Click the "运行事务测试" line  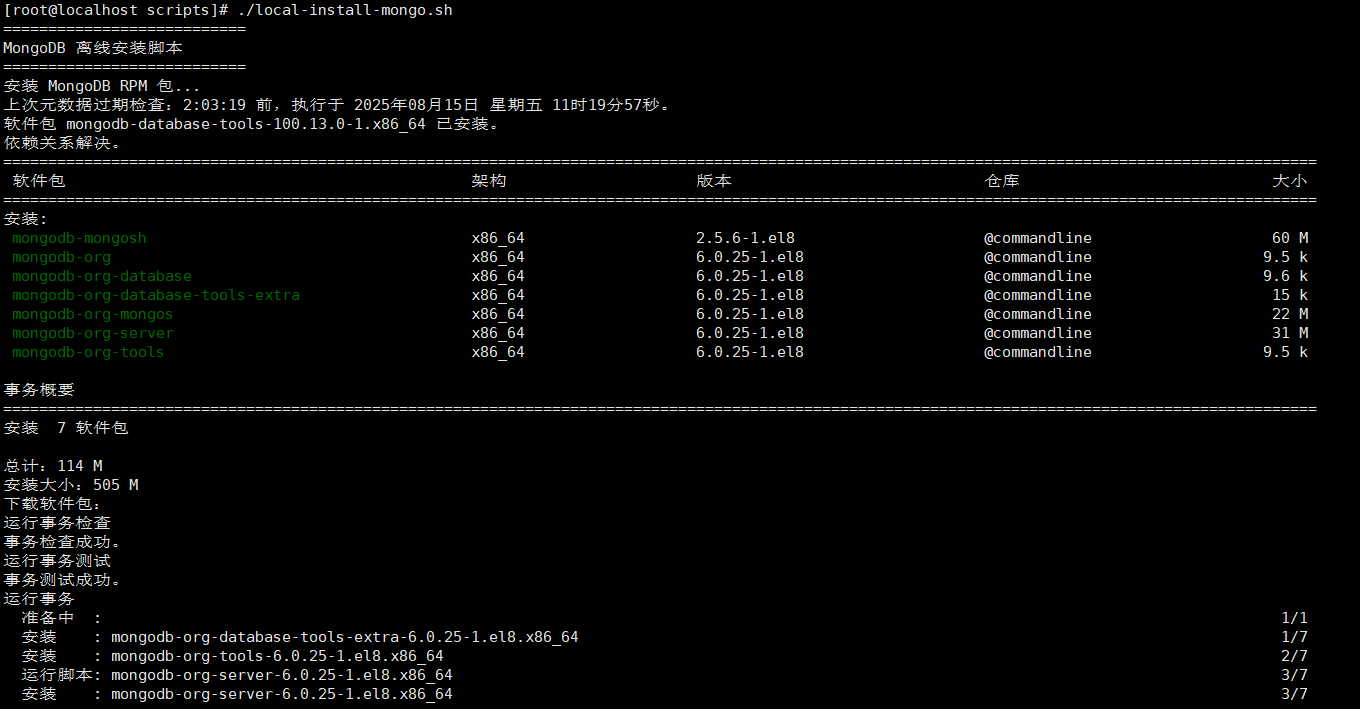point(57,561)
